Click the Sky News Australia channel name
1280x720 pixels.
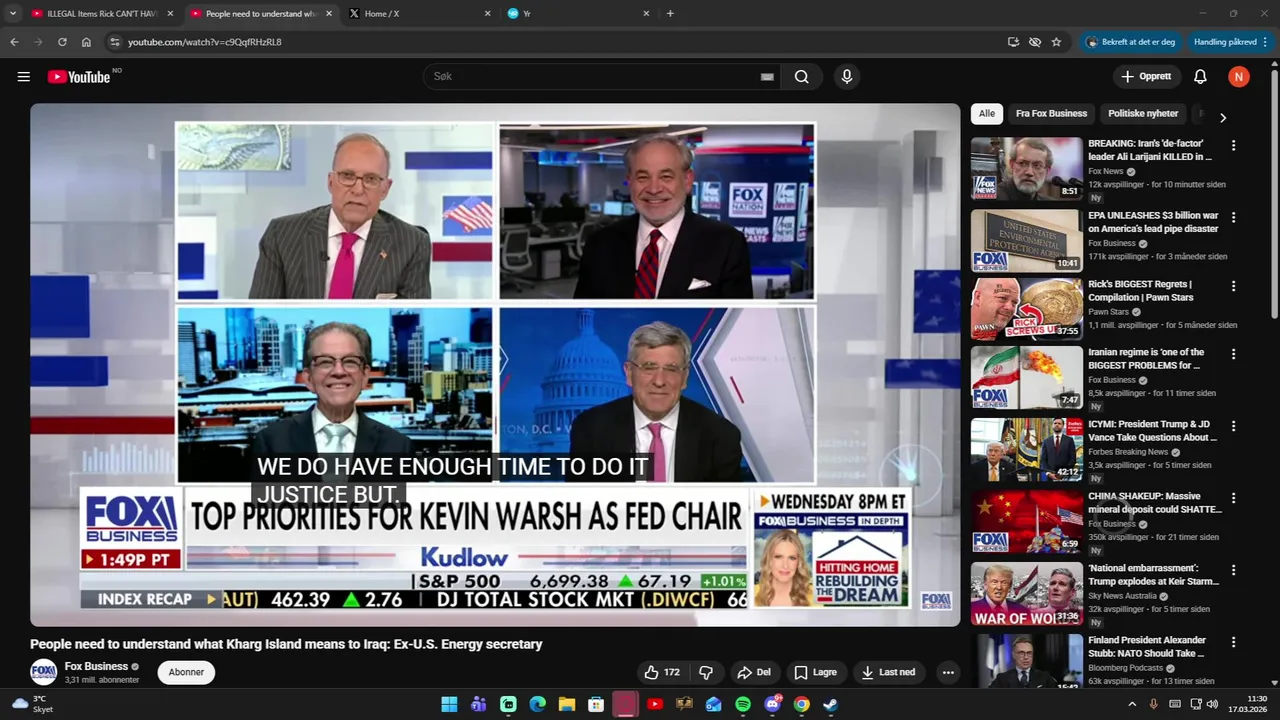1122,596
